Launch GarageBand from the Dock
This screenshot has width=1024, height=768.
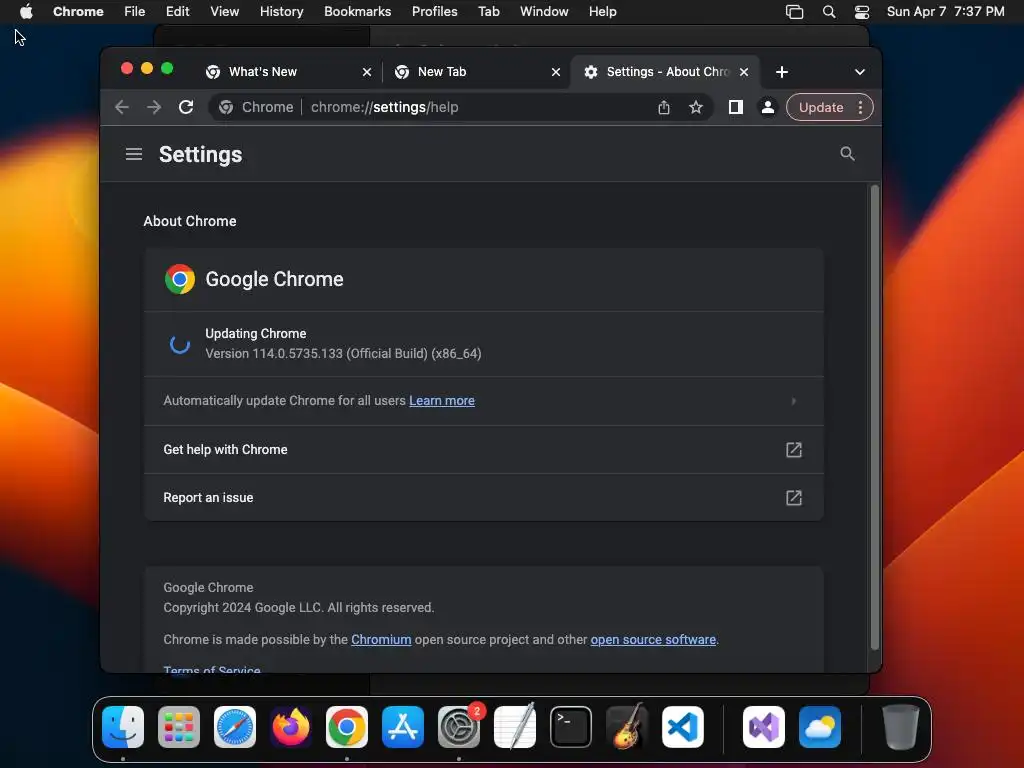point(627,727)
